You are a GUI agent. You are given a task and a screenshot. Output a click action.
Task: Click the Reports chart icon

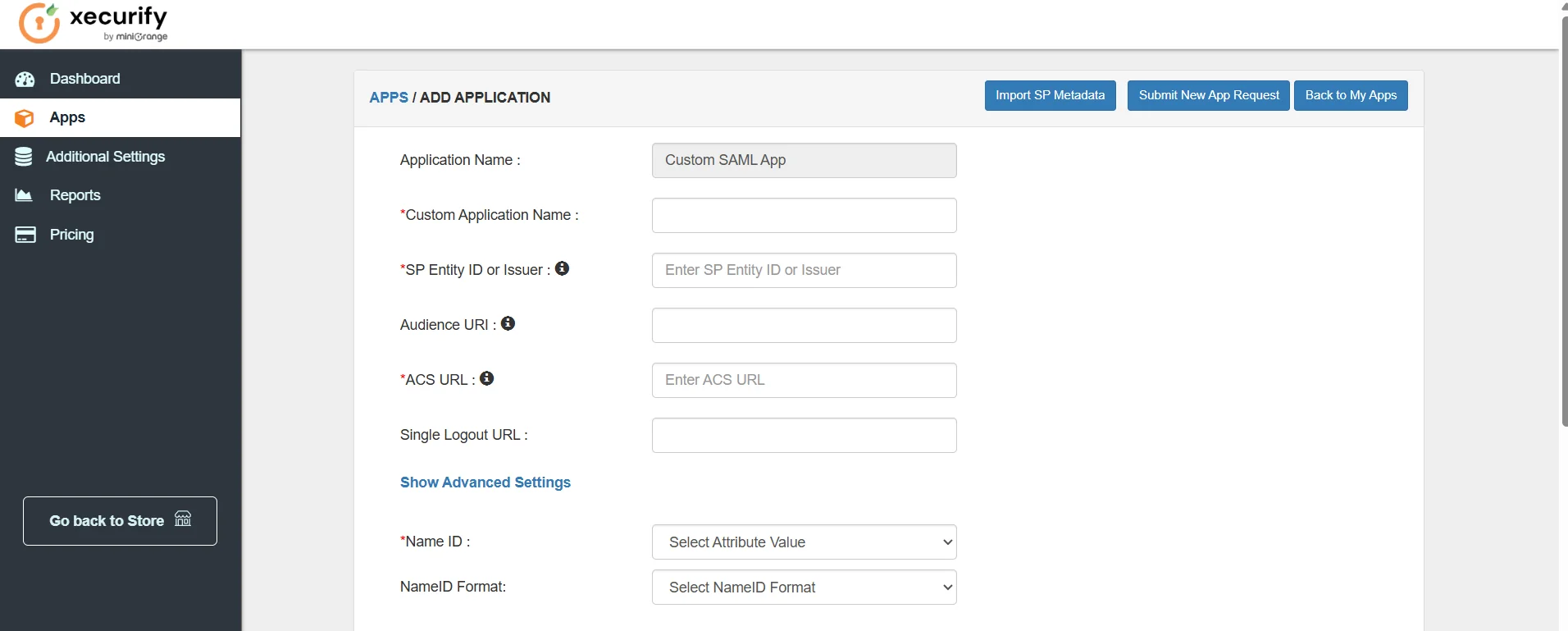coord(24,195)
